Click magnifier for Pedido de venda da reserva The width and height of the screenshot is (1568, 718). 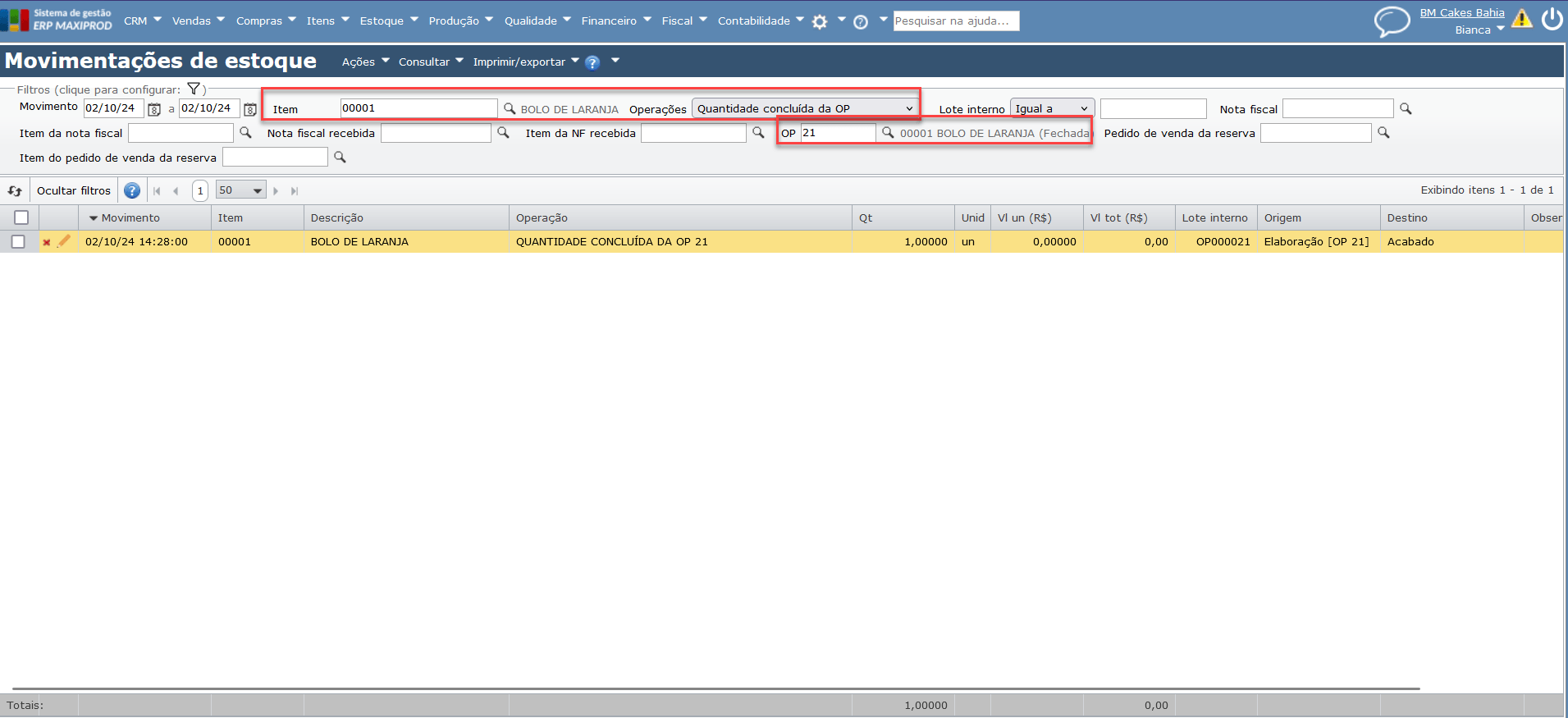[1383, 132]
